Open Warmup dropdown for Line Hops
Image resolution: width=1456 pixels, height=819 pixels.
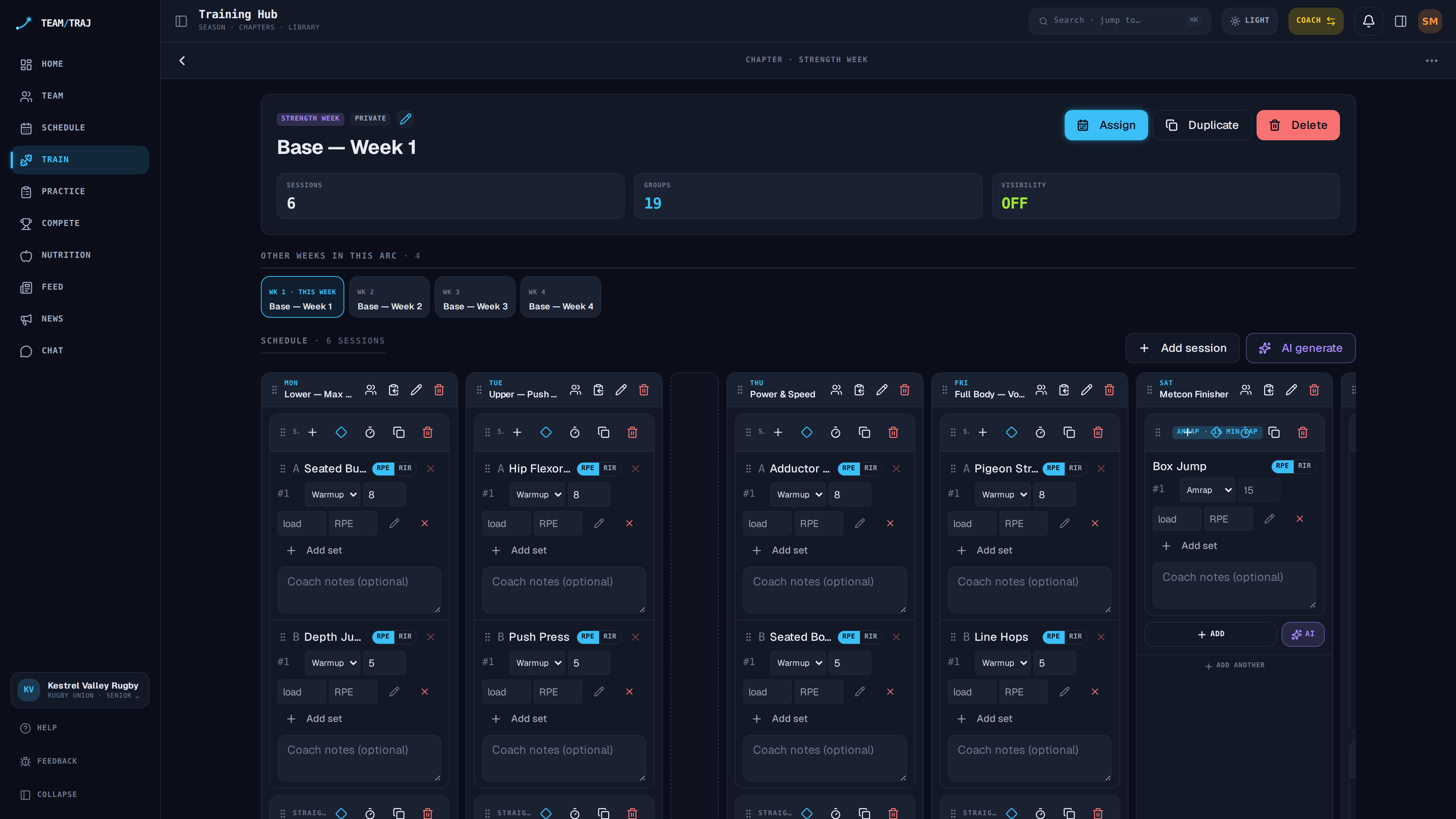(x=1003, y=663)
